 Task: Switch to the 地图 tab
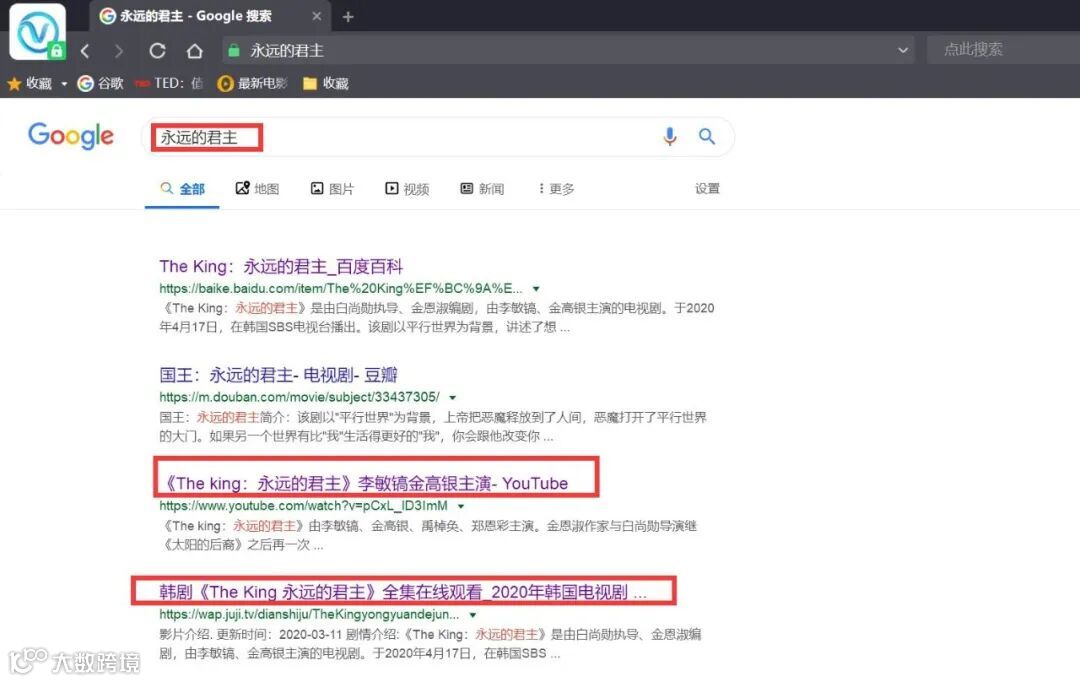pyautogui.click(x=258, y=189)
